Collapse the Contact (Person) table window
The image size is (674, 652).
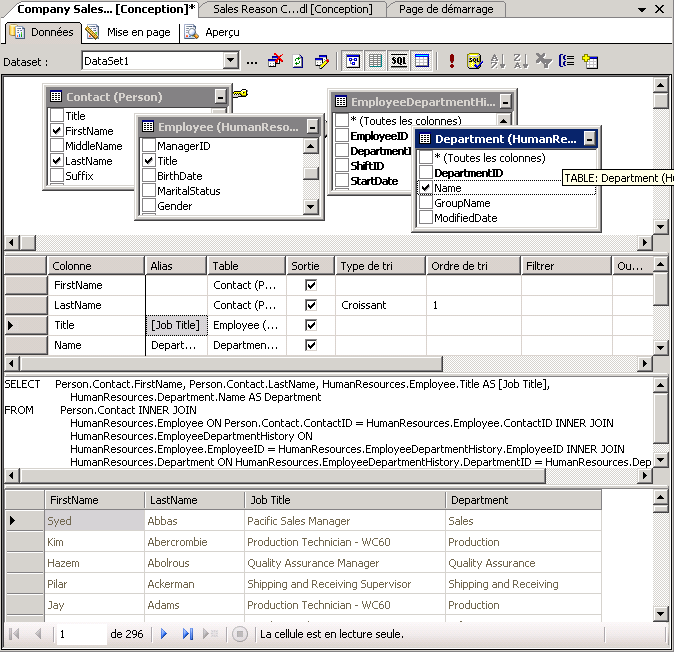click(220, 97)
